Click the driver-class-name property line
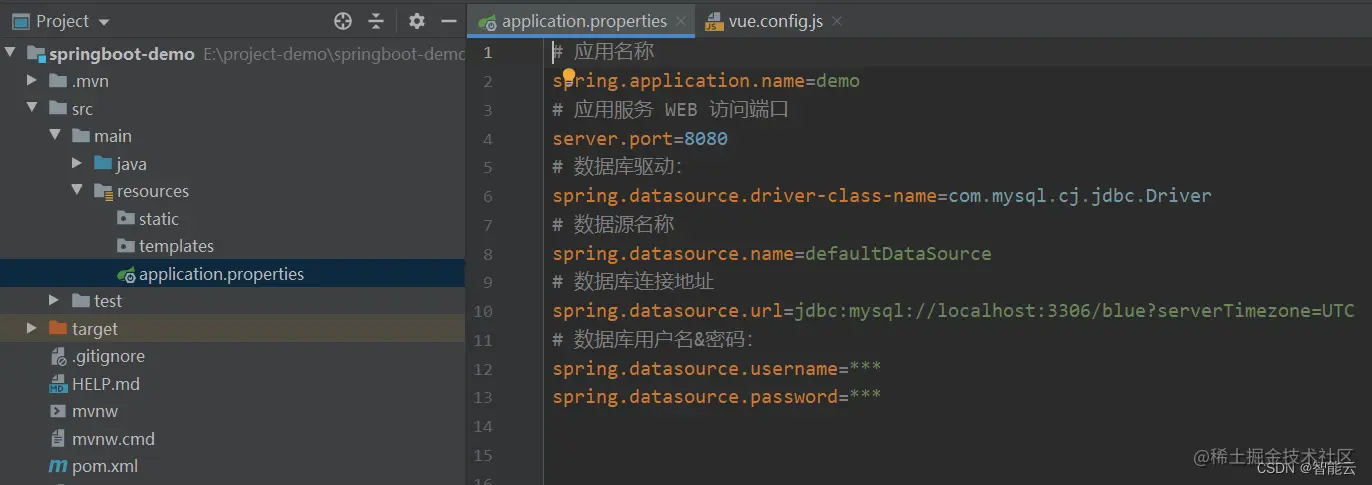This screenshot has height=485, width=1372. coord(882,196)
